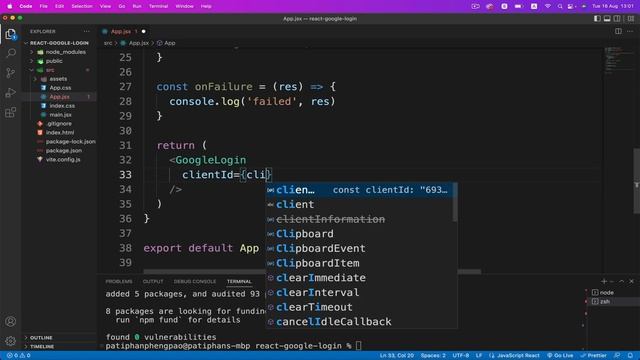This screenshot has width=640, height=360.
Task: Split the editor right
Action: 618,31
